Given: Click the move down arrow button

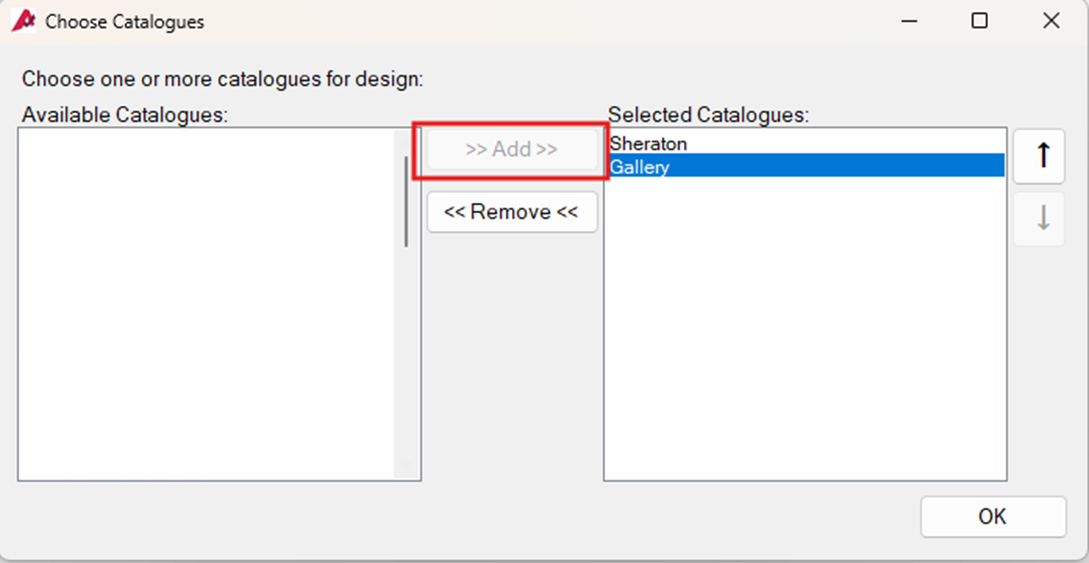Looking at the screenshot, I should pyautogui.click(x=1038, y=218).
